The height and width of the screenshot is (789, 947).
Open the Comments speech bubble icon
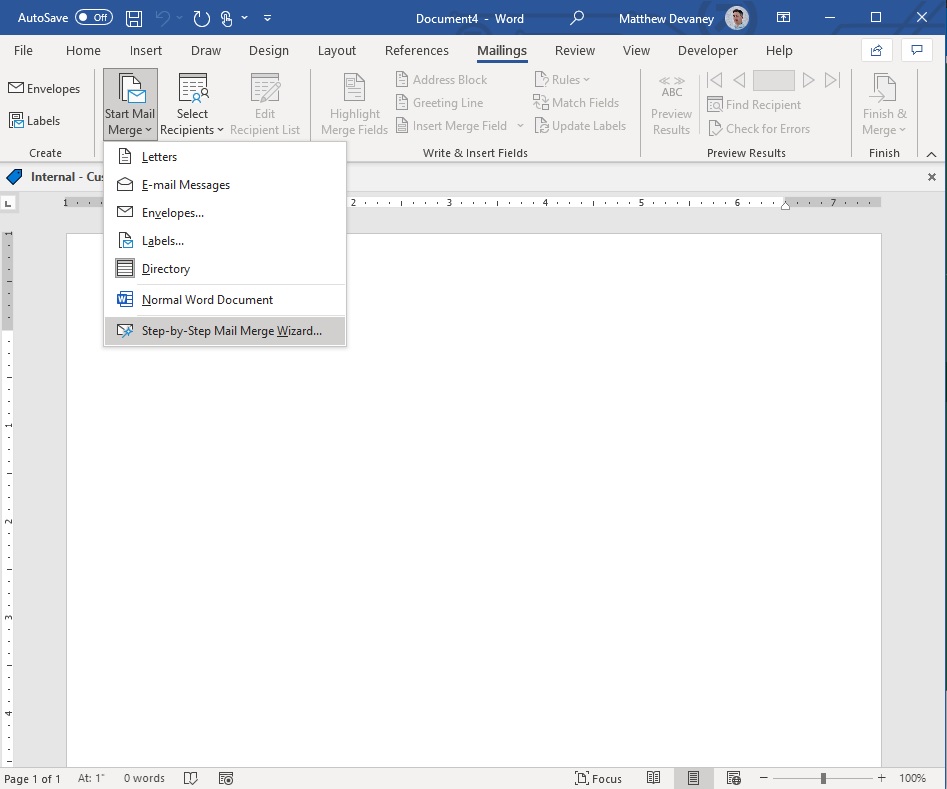click(x=917, y=51)
